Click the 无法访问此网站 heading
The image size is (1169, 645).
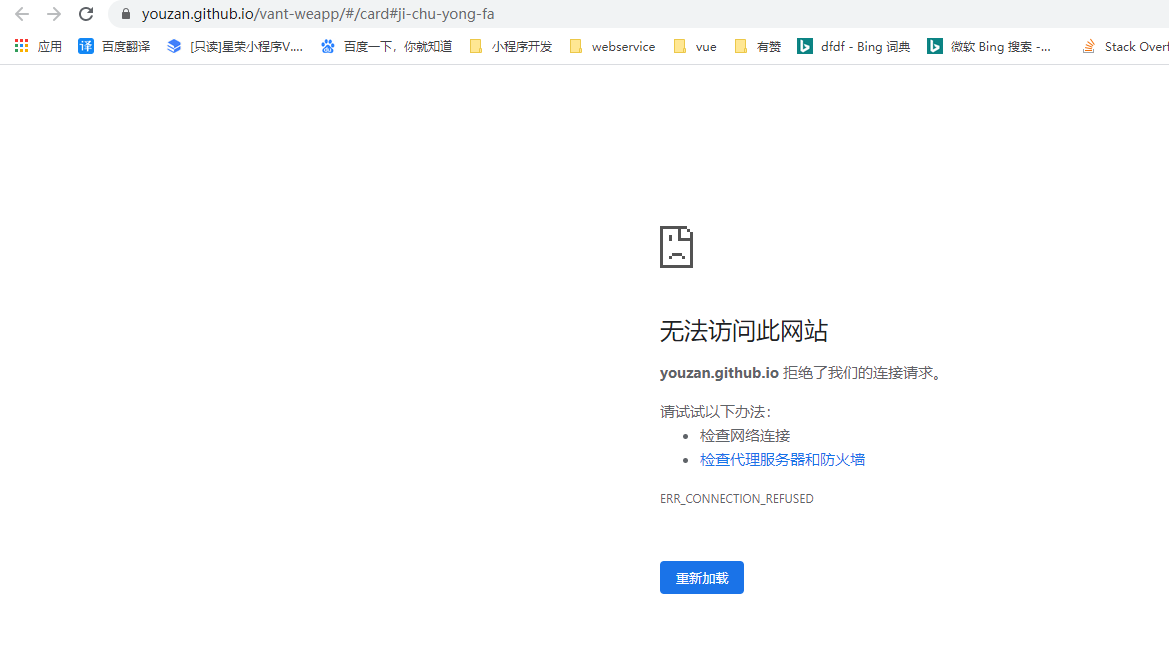coord(744,330)
